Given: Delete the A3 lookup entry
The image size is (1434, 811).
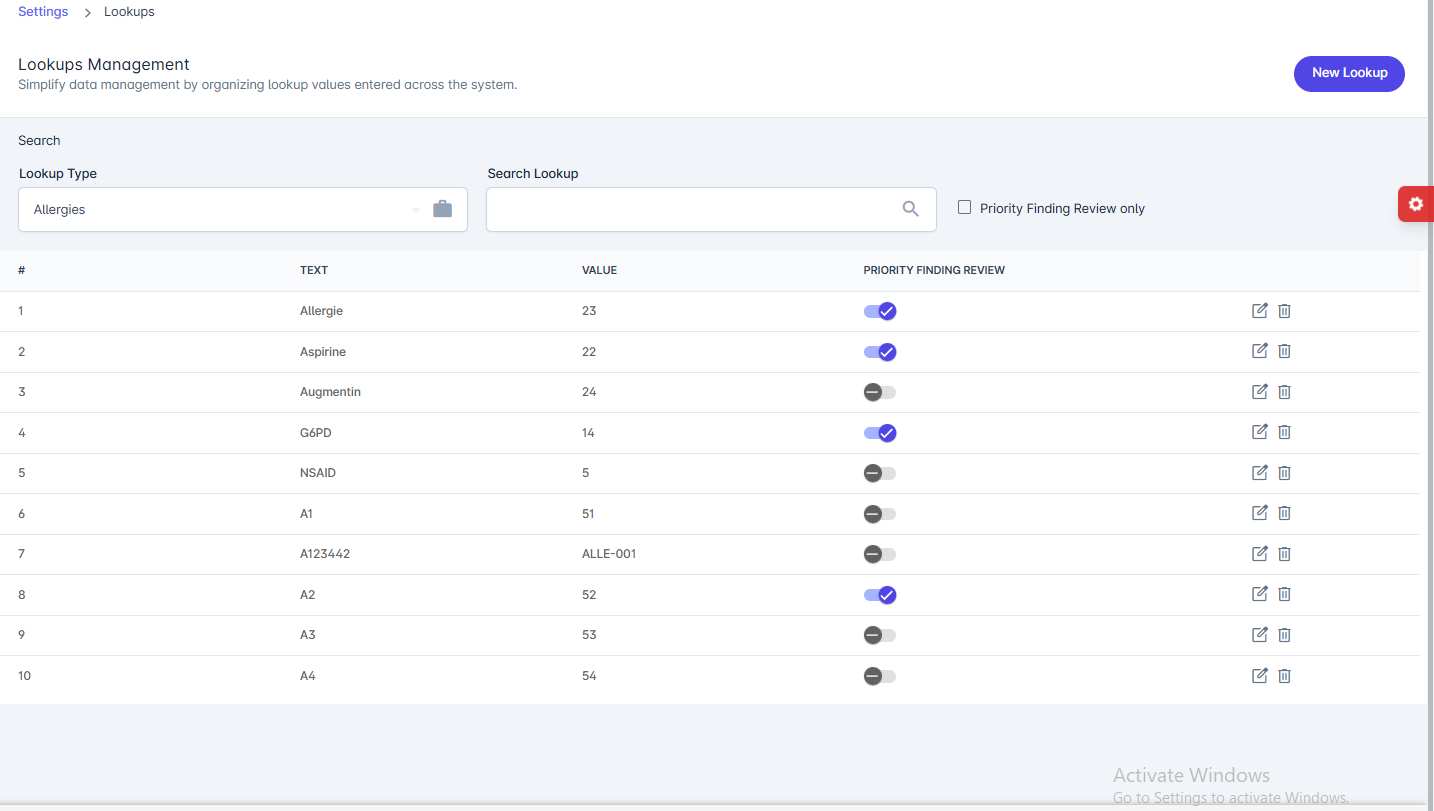Looking at the screenshot, I should click(x=1285, y=635).
